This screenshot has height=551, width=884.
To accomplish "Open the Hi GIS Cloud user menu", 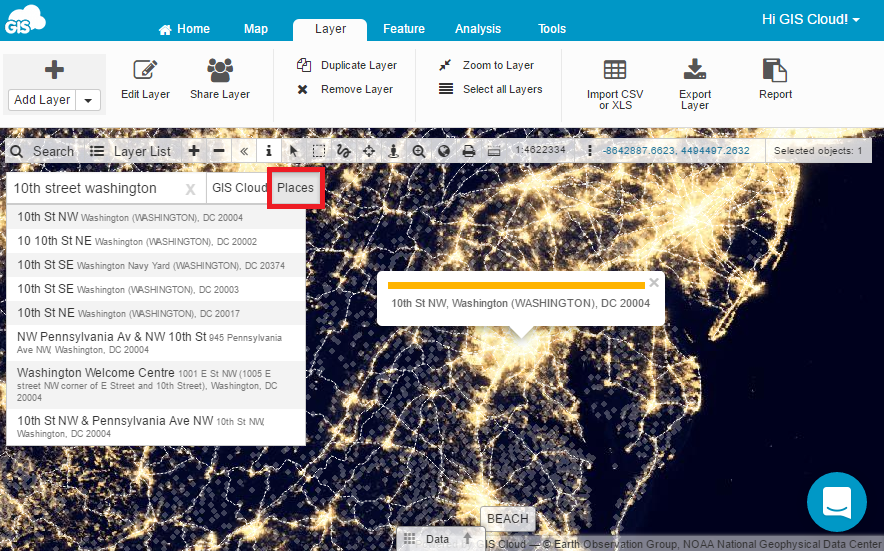I will click(810, 19).
